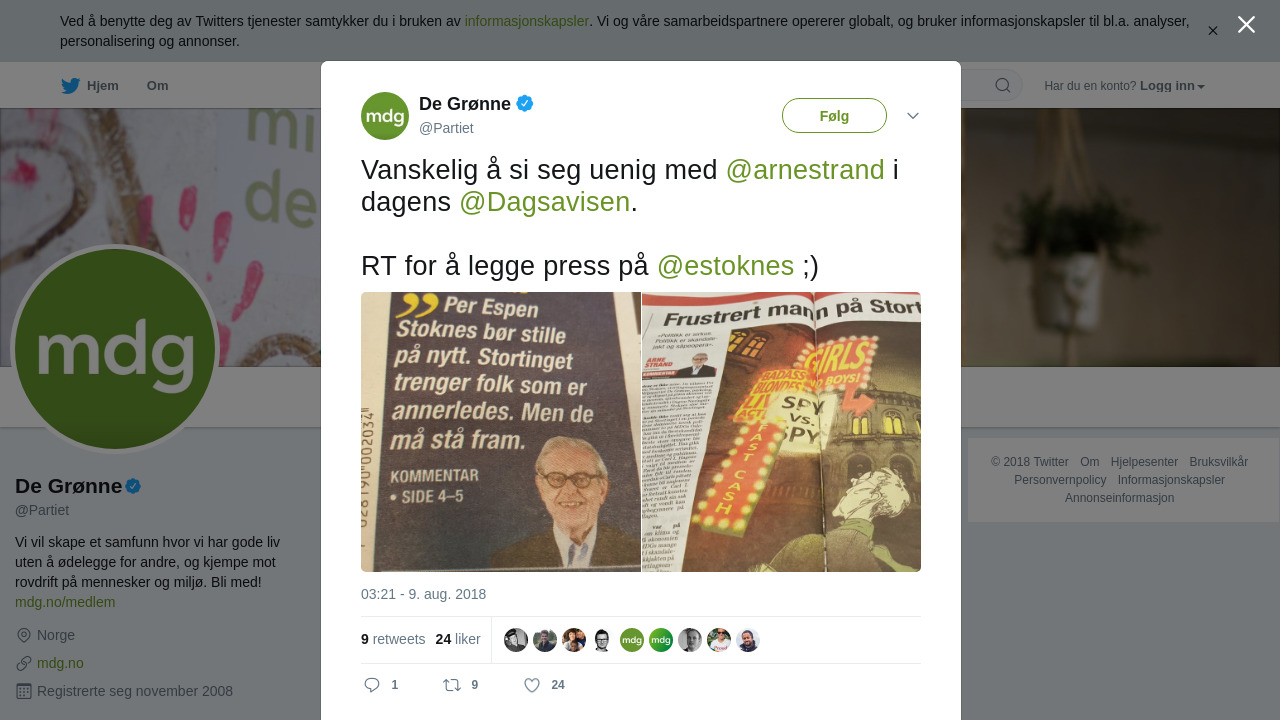
Task: Open the @arnestrand mention link
Action: pyautogui.click(x=805, y=170)
